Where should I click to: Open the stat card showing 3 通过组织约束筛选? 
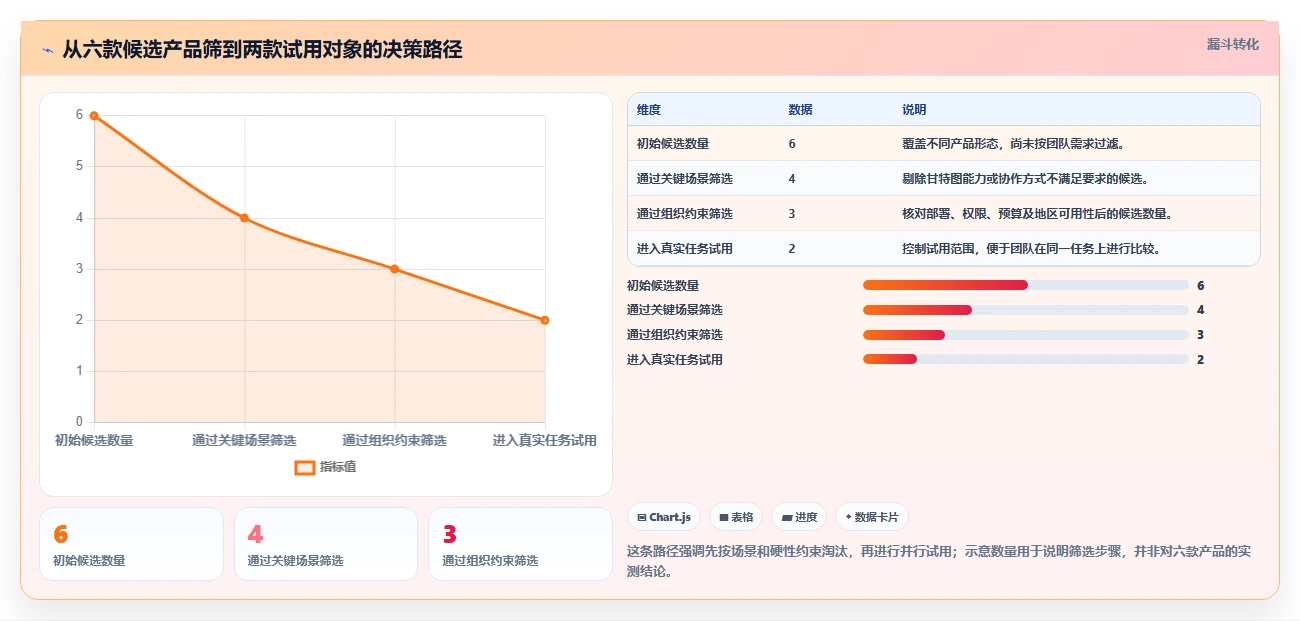pyautogui.click(x=520, y=544)
